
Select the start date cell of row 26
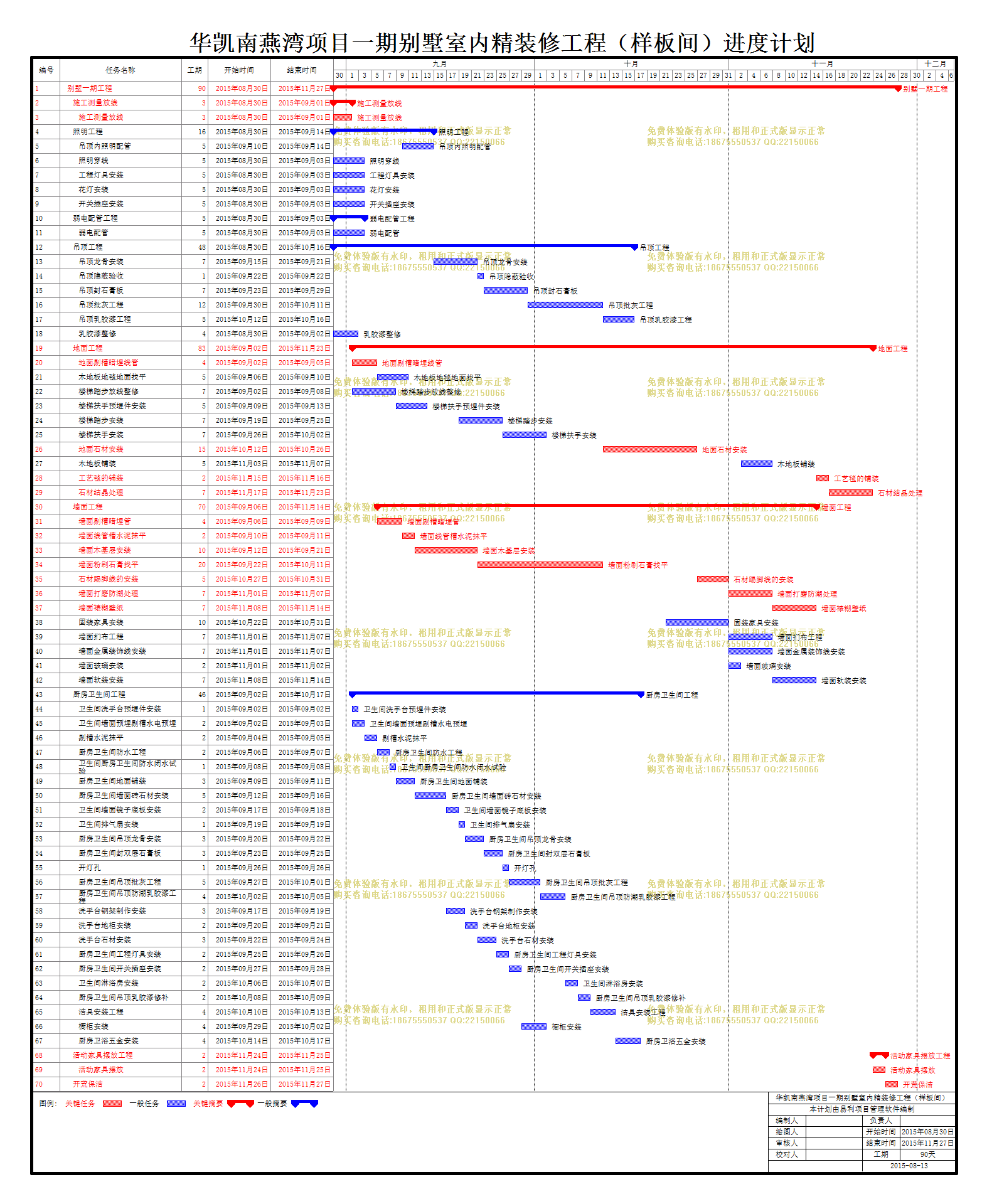[x=239, y=449]
